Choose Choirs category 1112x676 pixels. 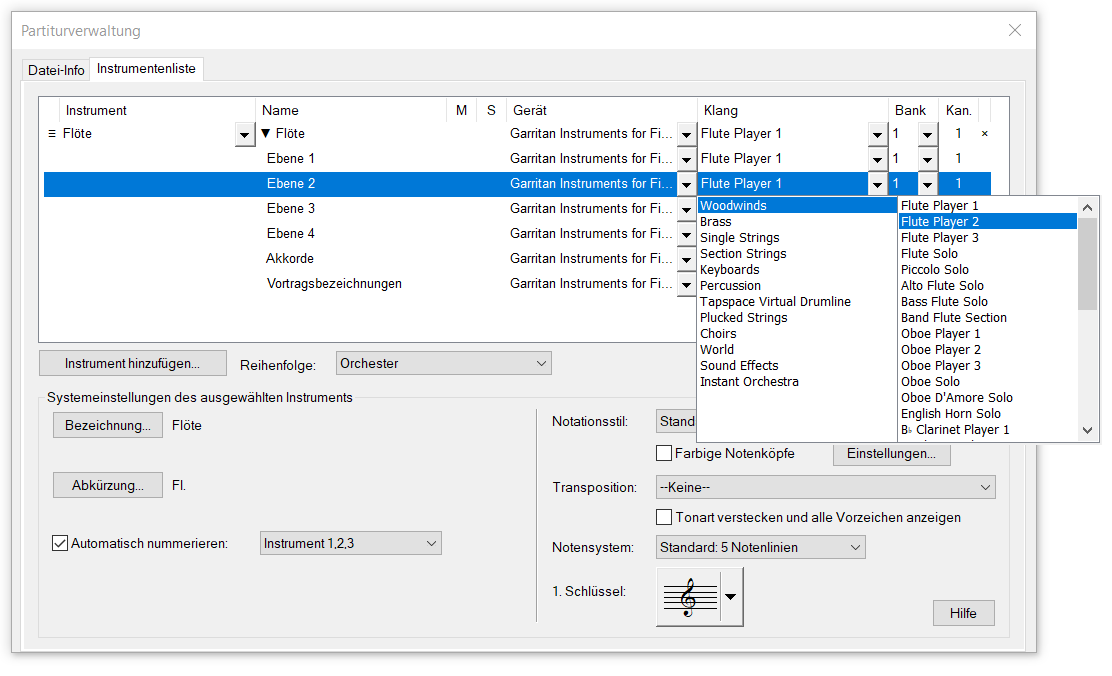(797, 333)
